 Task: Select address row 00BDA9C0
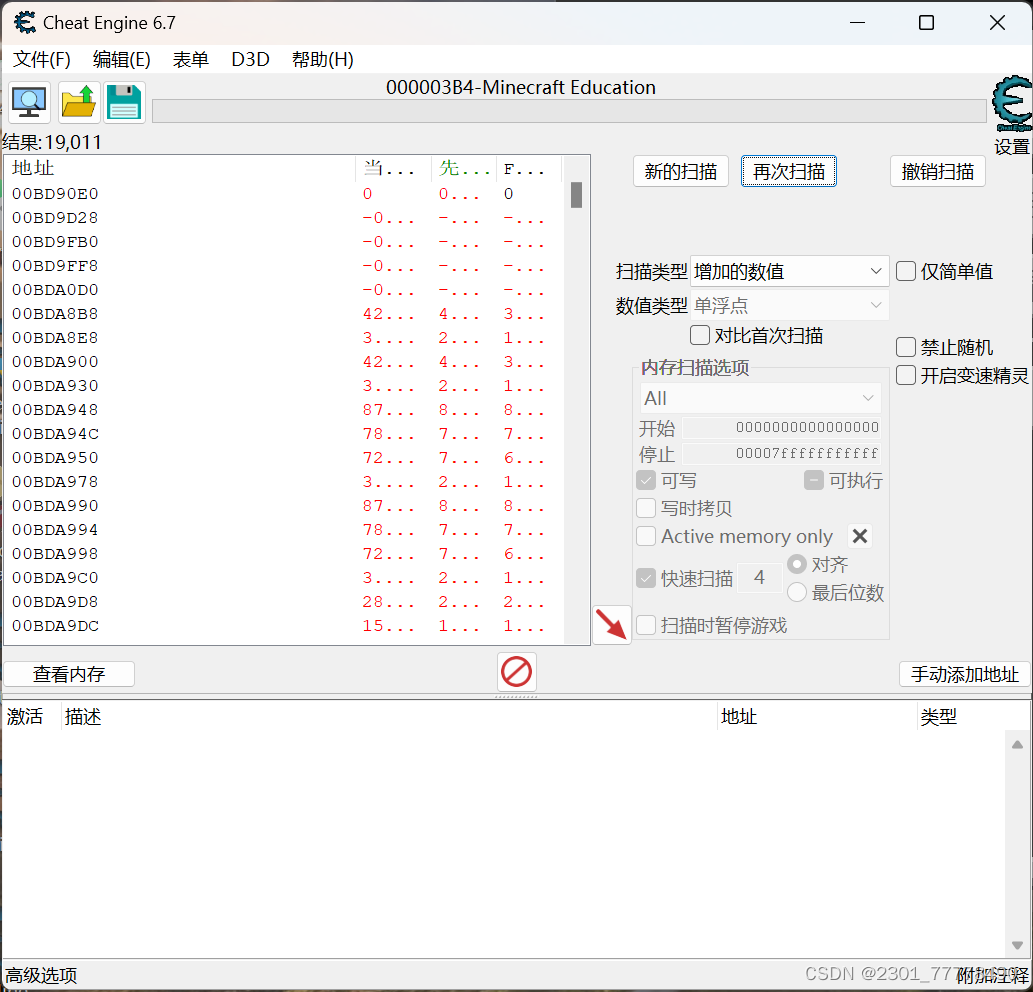(284, 578)
